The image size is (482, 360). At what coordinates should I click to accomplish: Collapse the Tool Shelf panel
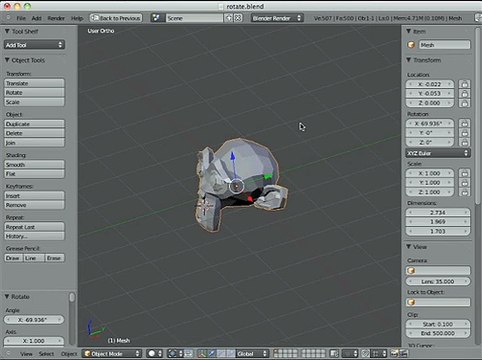click(7, 31)
